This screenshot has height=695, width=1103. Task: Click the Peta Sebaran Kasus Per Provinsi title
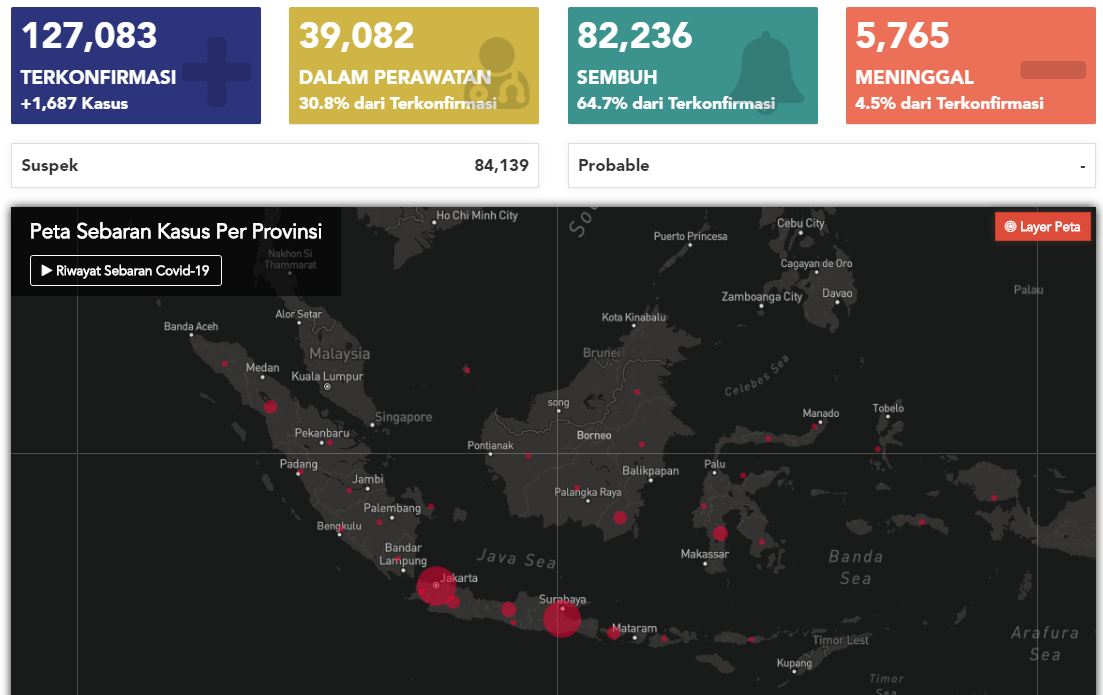(x=176, y=232)
